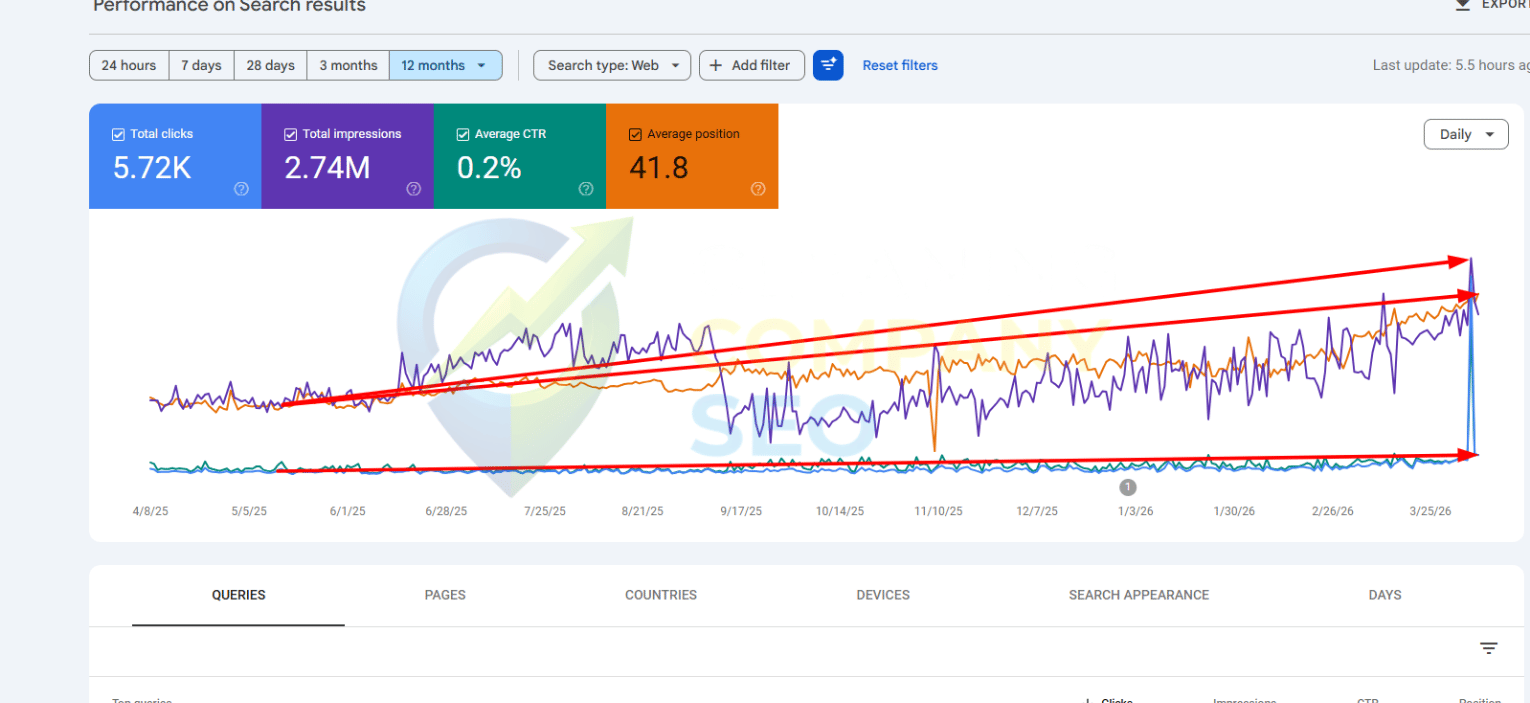Click the help icon on Average CTR card
The height and width of the screenshot is (703, 1530).
(586, 189)
